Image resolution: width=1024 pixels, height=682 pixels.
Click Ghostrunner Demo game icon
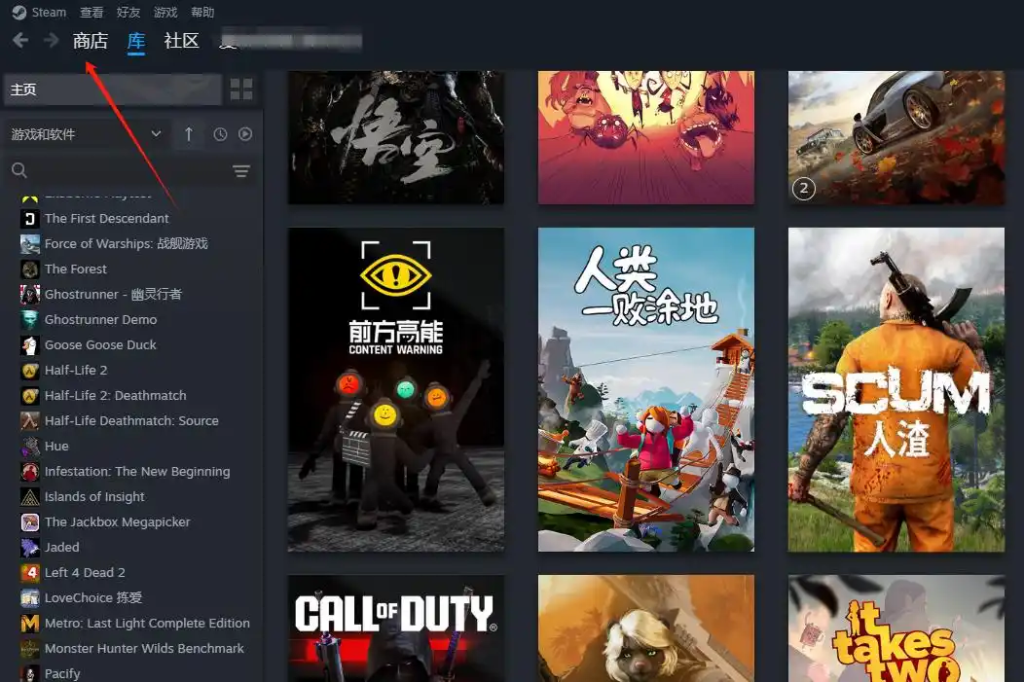pos(29,319)
